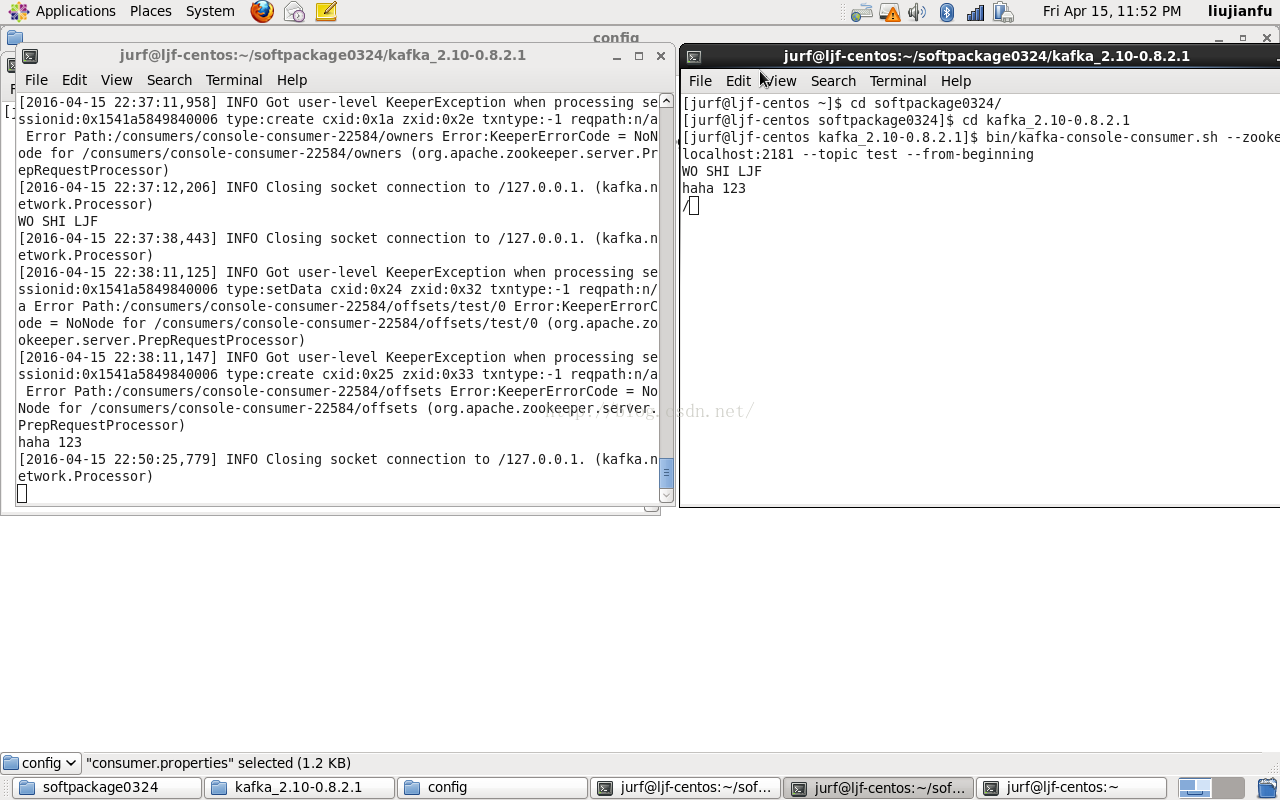Switch to jurf@ljf-centos:~ taskbar terminal
This screenshot has width=1280, height=800.
1071,788
